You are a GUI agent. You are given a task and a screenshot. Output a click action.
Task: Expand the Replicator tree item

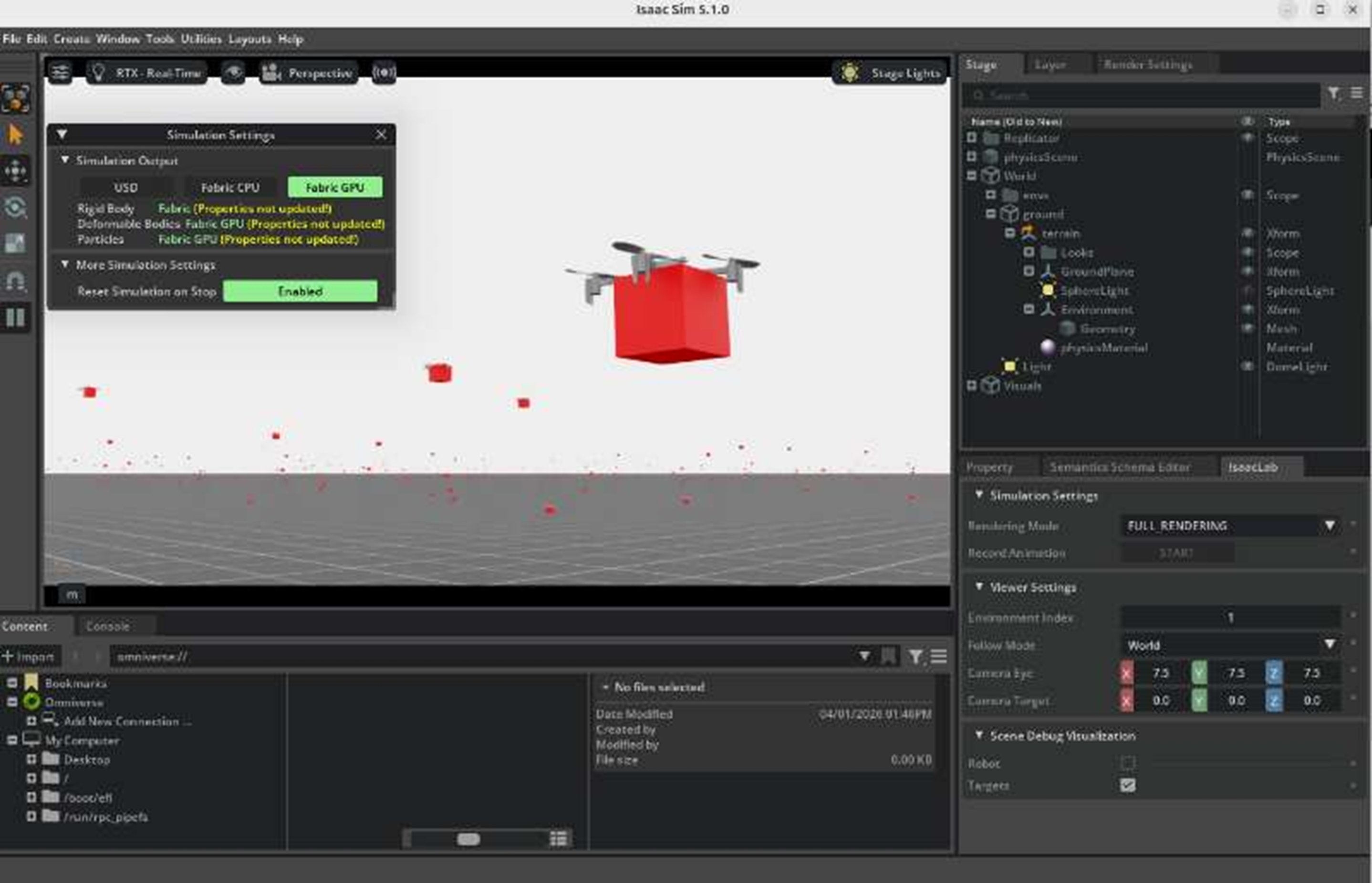point(971,138)
